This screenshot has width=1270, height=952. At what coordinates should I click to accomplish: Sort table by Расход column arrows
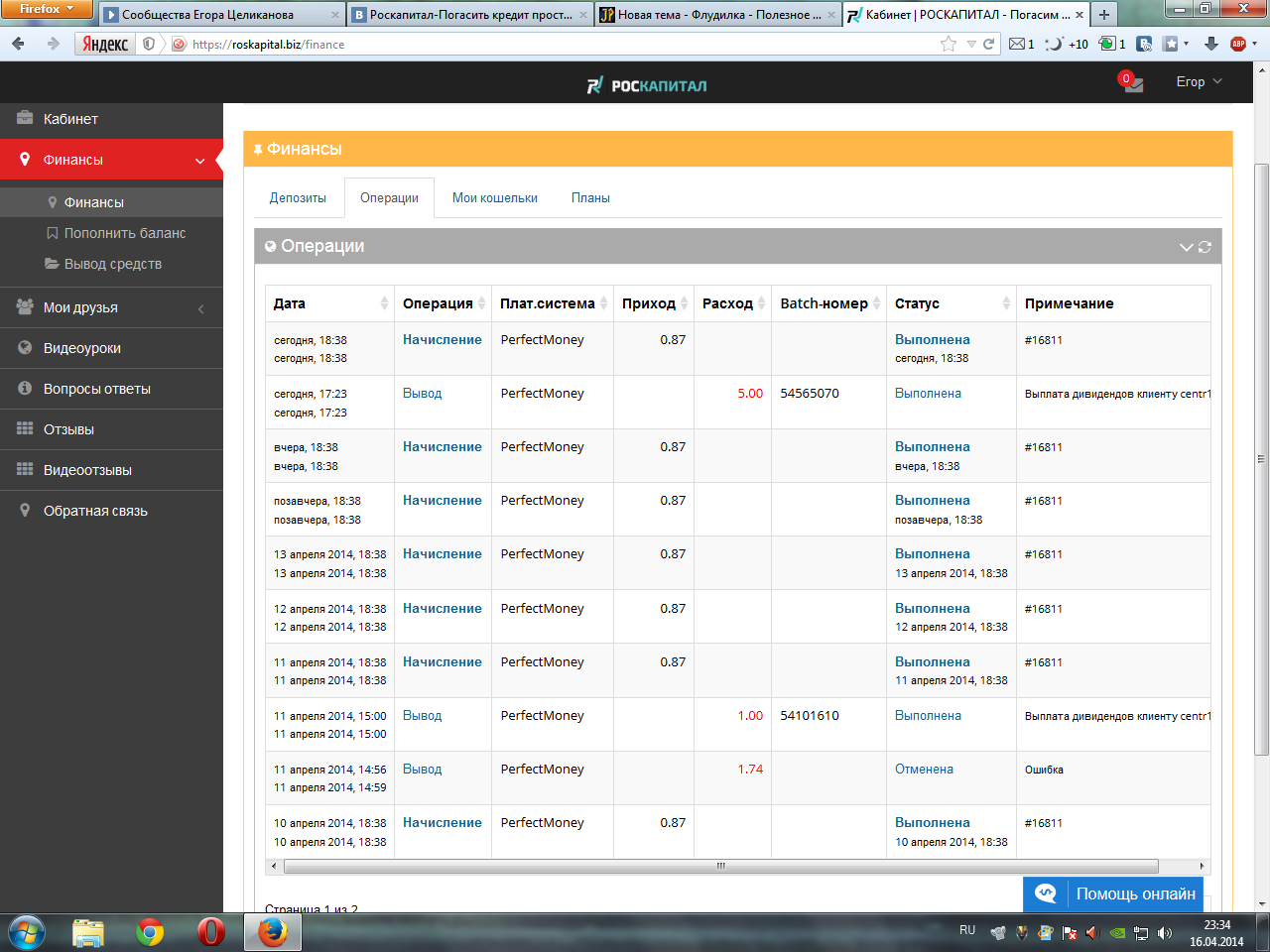click(761, 303)
